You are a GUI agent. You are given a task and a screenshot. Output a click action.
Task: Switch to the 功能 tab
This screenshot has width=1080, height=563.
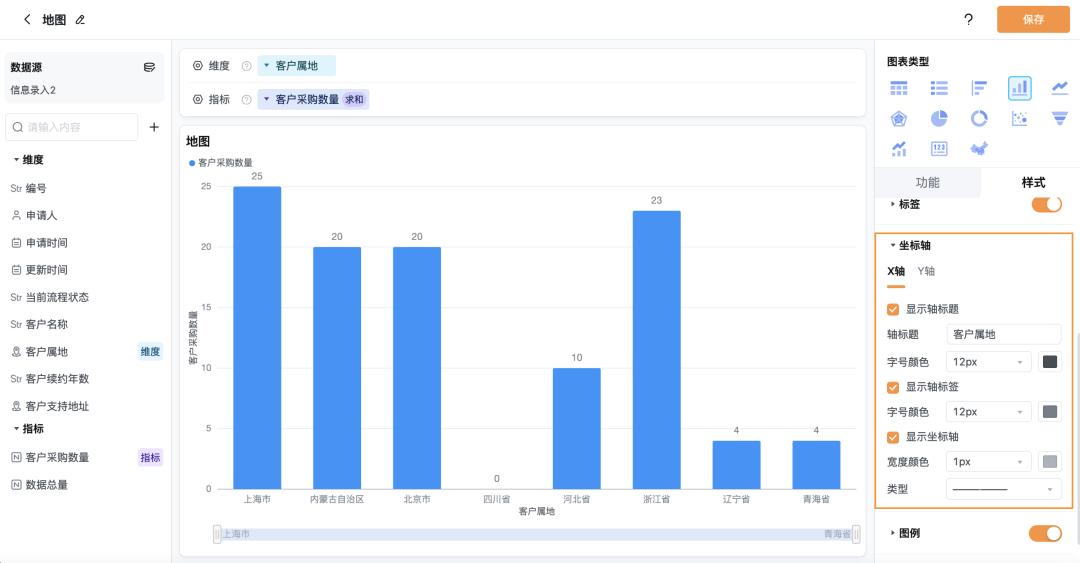[927, 183]
